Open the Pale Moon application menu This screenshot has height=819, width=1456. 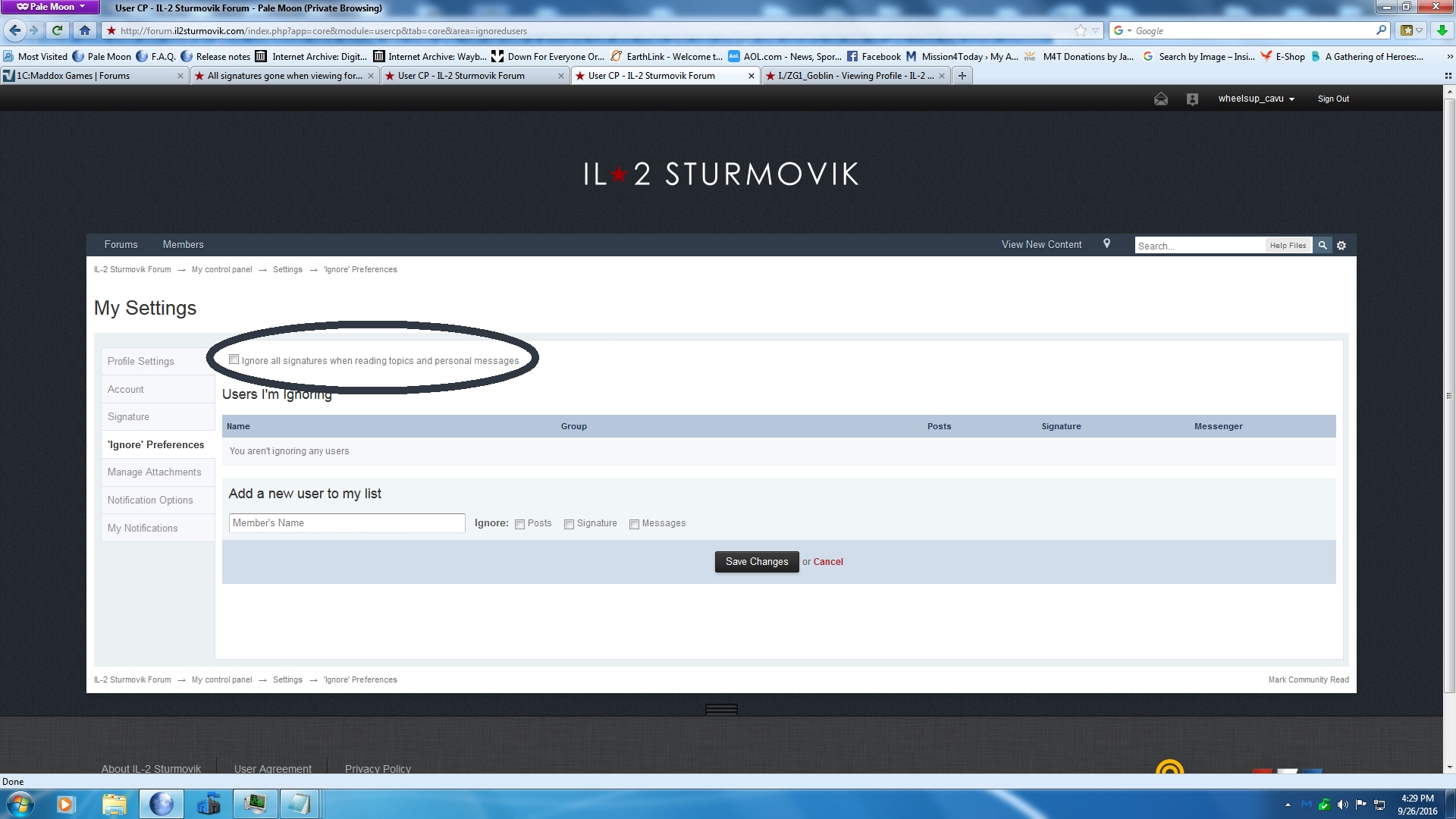coord(50,7)
